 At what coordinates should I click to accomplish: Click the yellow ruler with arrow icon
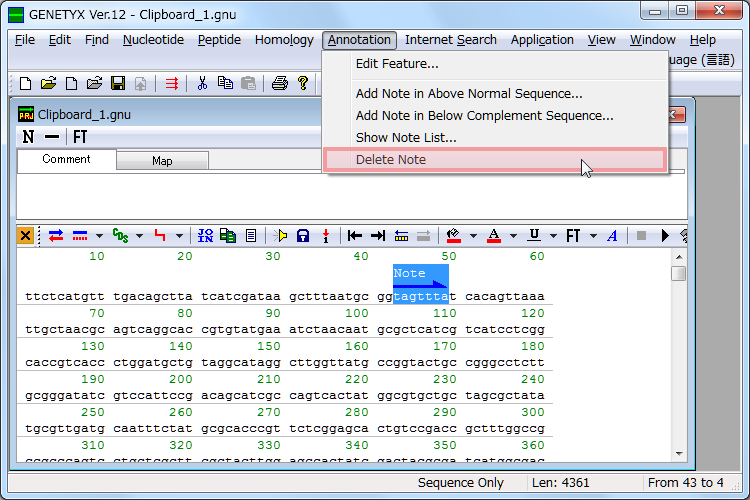click(x=401, y=235)
